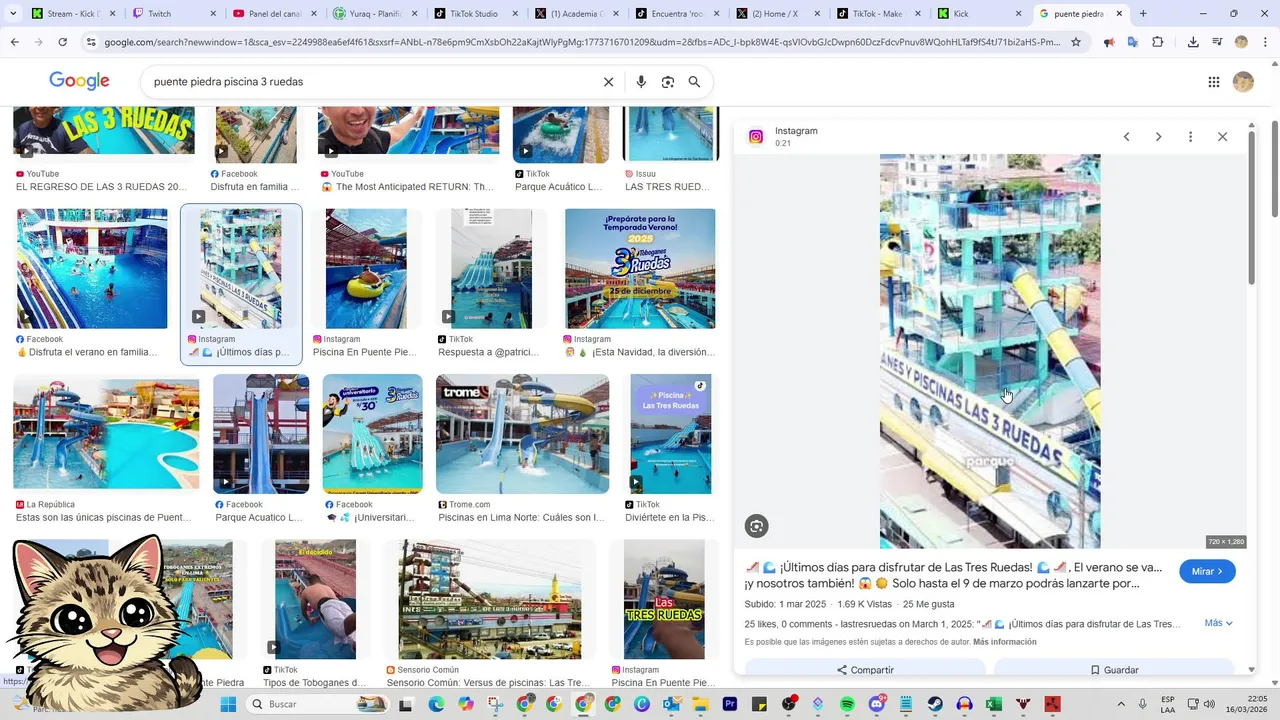
Task: Go back to previous page
Action: pos(14,42)
